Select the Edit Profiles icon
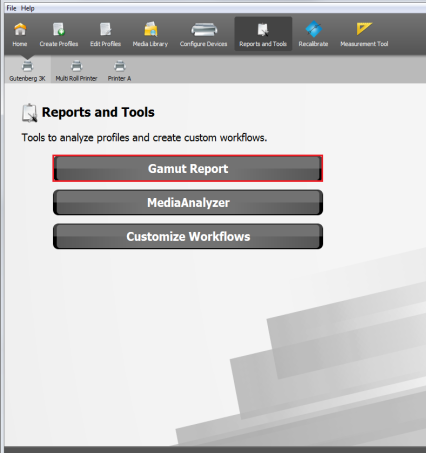Screen dimensions: 426x453 (x=105, y=30)
